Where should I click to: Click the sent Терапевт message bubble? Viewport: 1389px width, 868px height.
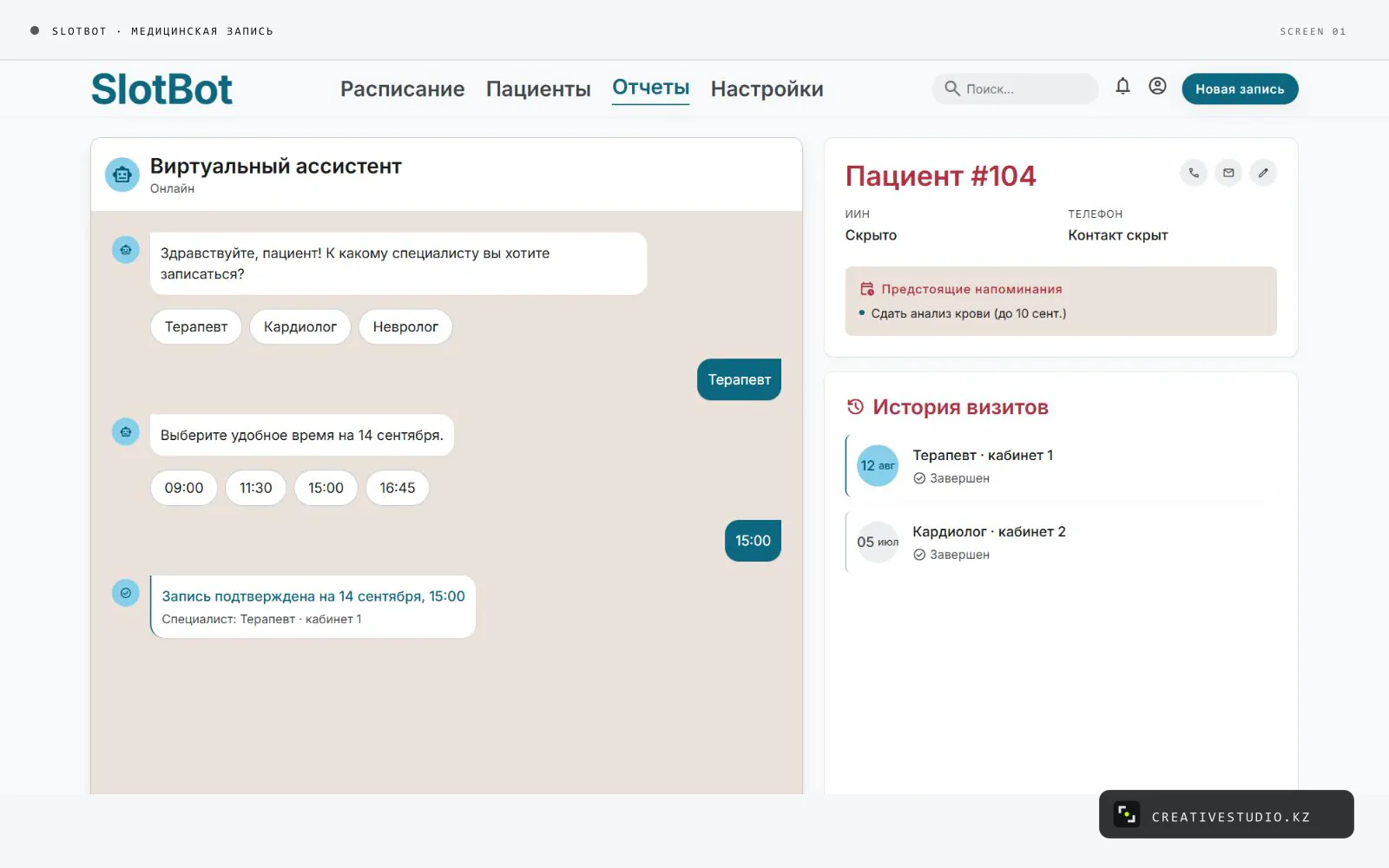739,379
